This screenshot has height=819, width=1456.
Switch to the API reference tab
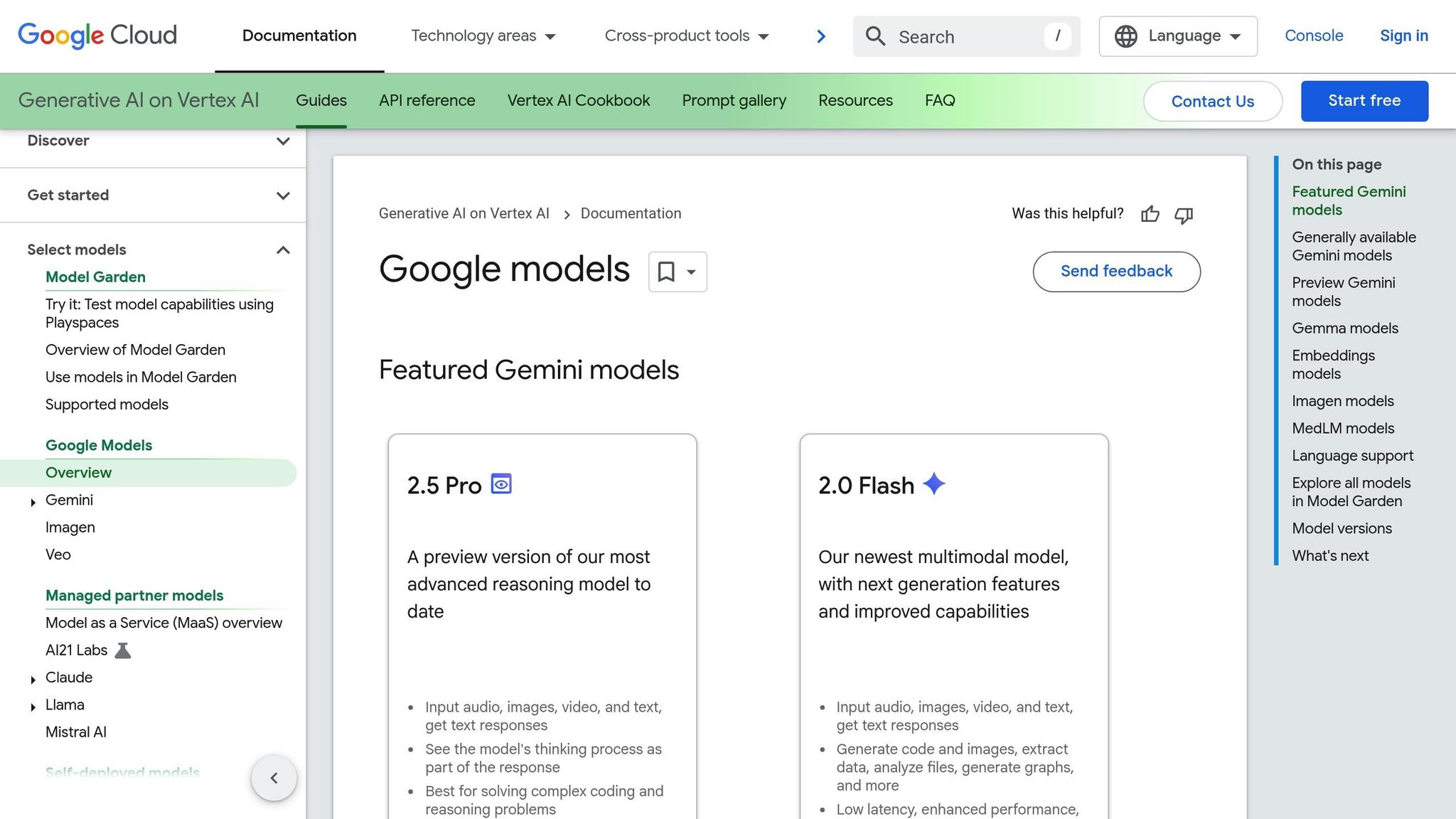click(x=427, y=101)
